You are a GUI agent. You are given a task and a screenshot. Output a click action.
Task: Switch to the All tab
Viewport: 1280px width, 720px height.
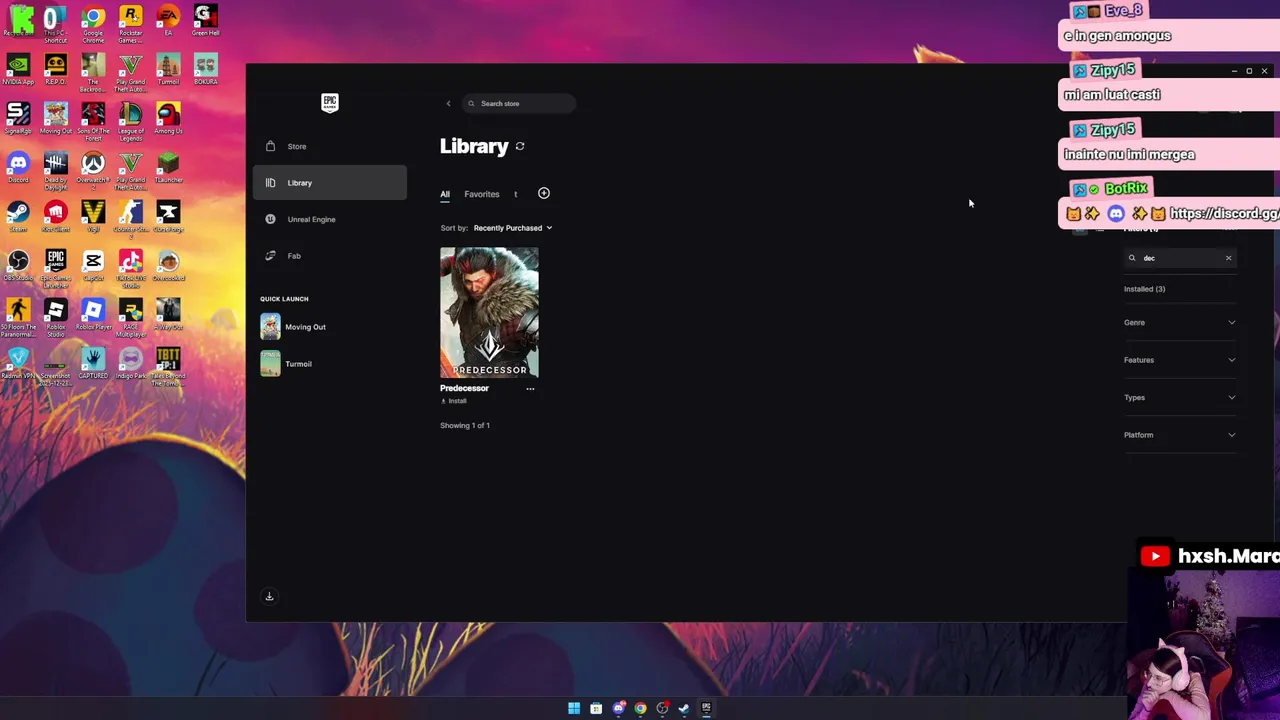(x=445, y=194)
